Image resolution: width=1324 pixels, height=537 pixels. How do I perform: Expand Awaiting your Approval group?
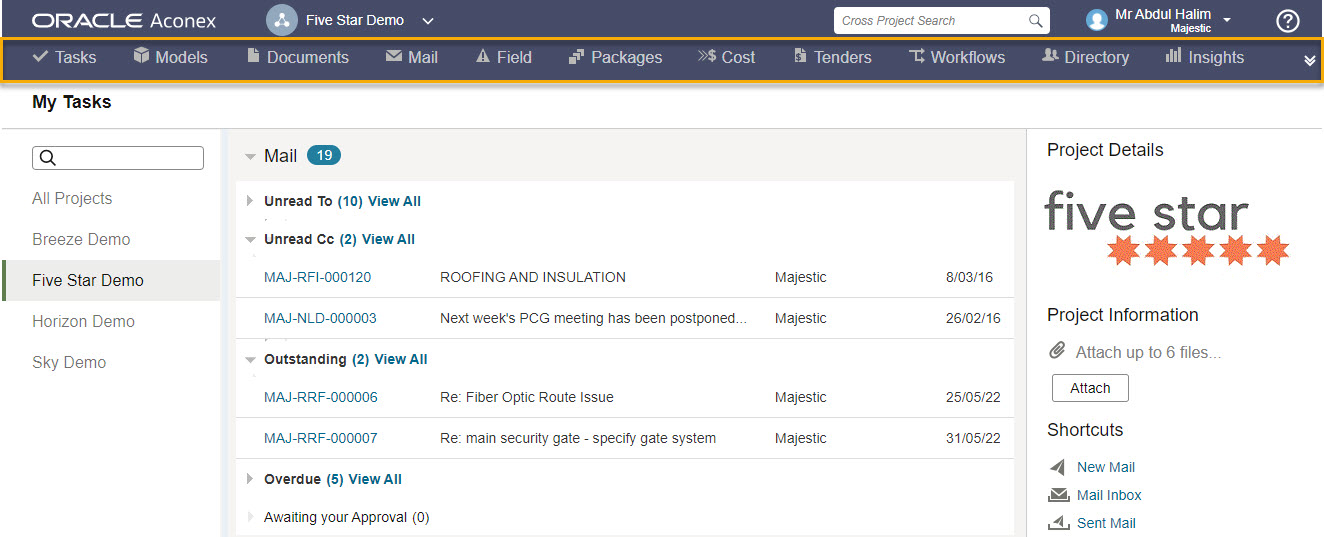click(250, 517)
